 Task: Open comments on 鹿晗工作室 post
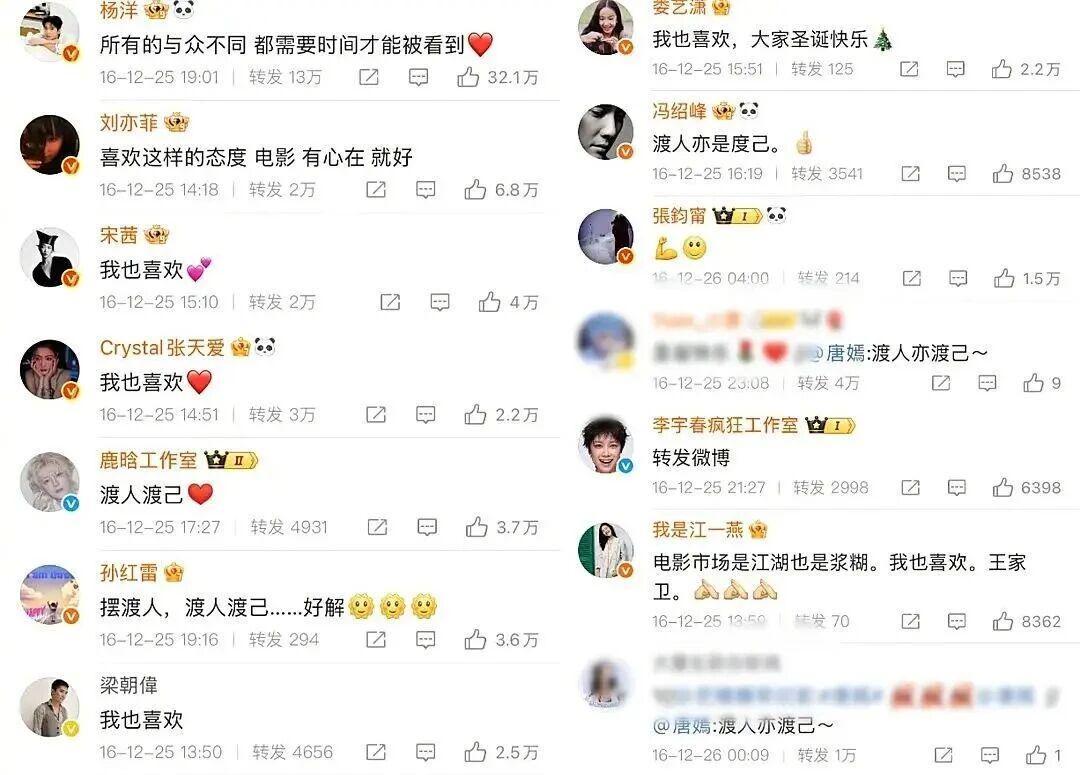[x=427, y=527]
